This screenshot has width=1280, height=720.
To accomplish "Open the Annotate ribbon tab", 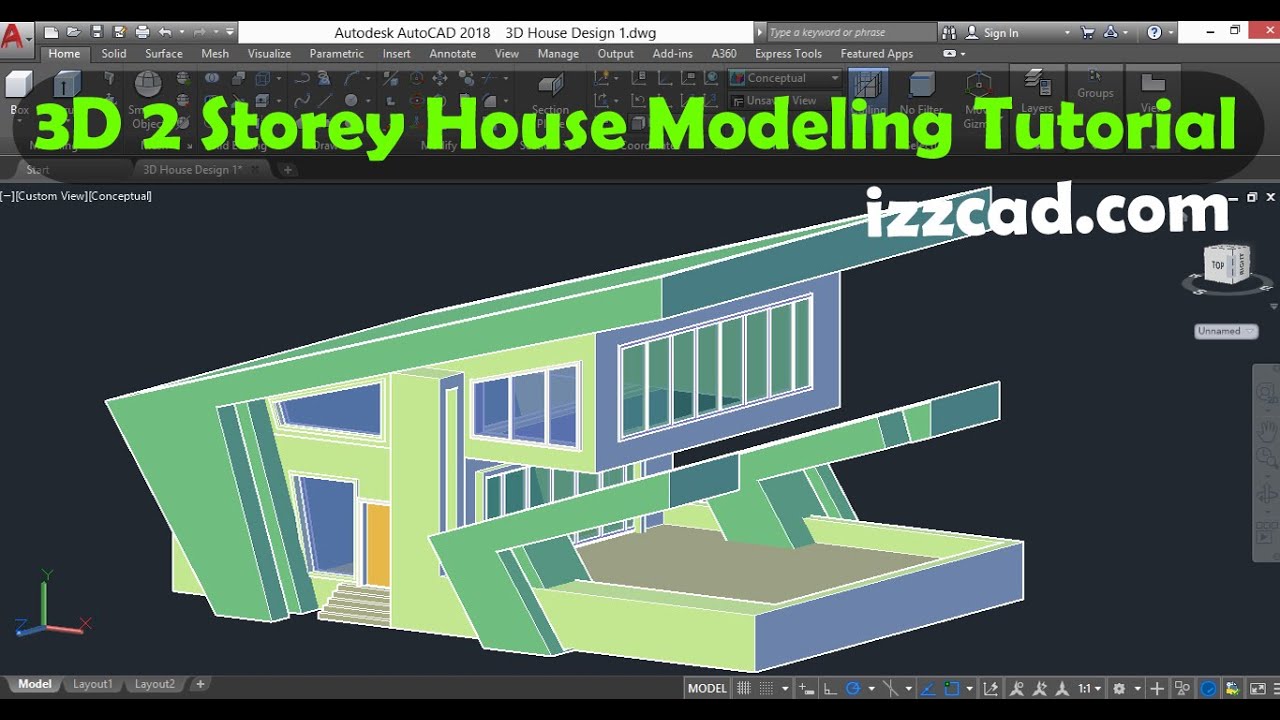I will (x=453, y=54).
